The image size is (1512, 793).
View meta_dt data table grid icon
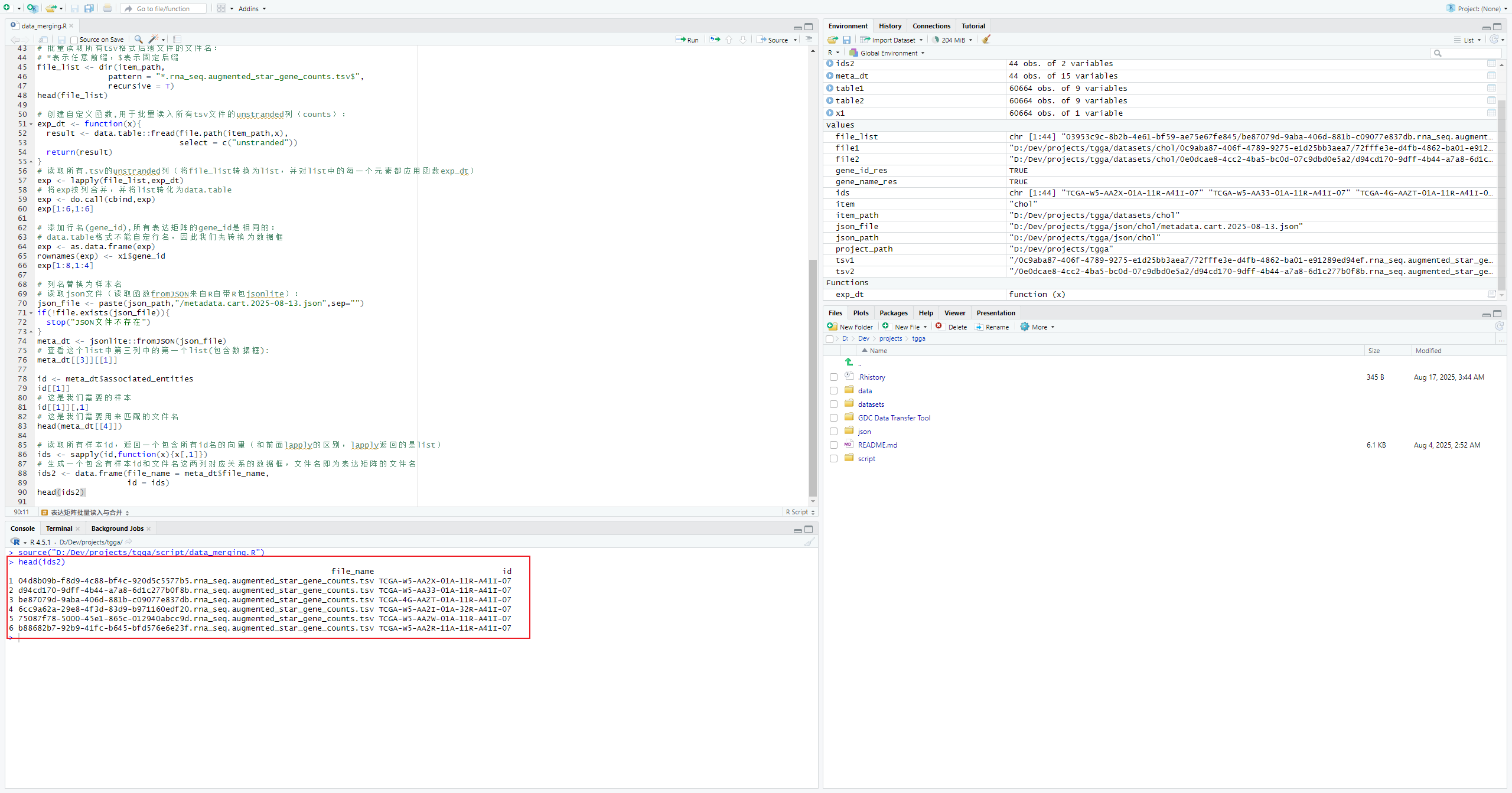tap(1491, 76)
